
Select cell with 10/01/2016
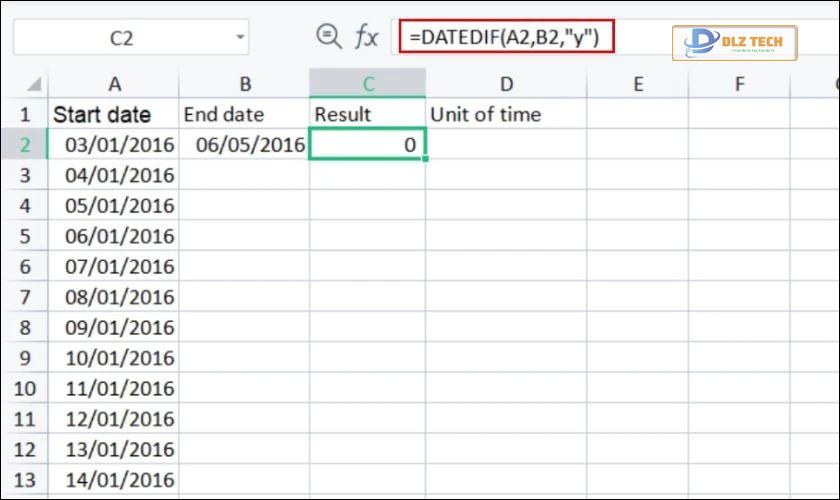(x=114, y=358)
